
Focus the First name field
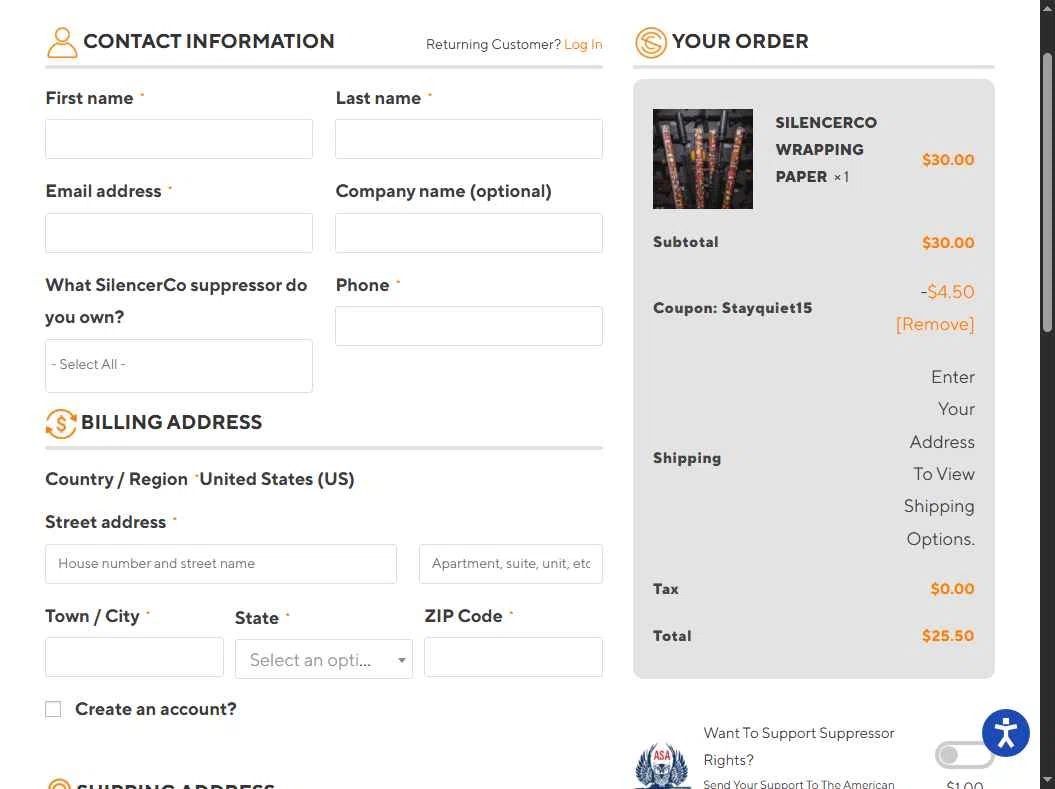coord(179,139)
